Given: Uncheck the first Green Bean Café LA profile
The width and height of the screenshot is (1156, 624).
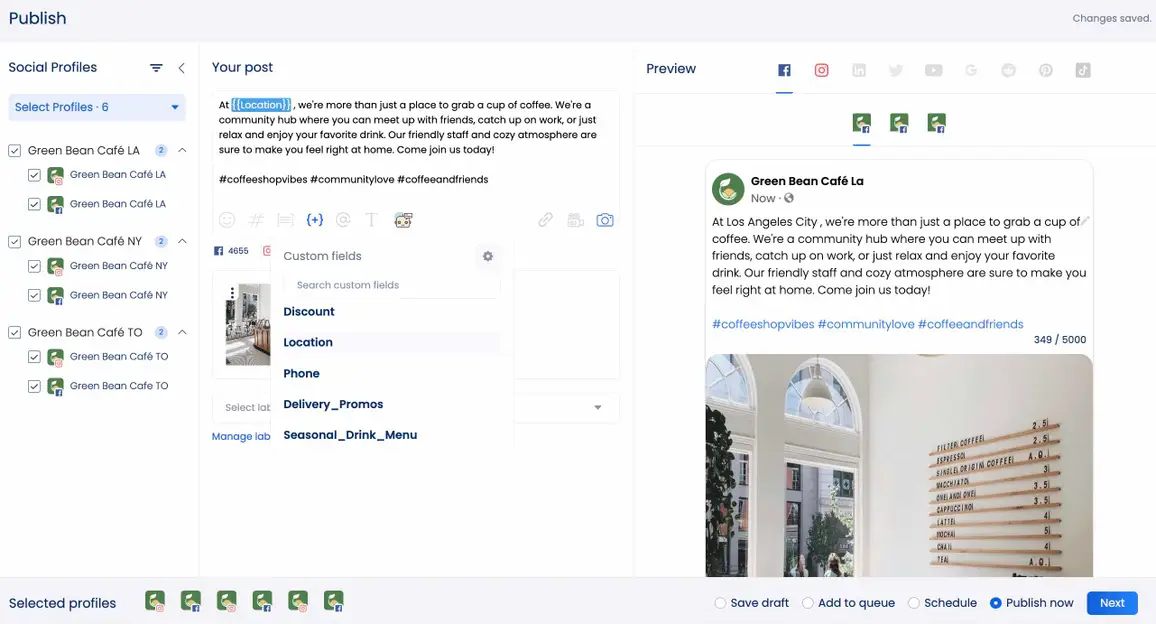Looking at the screenshot, I should tap(34, 174).
